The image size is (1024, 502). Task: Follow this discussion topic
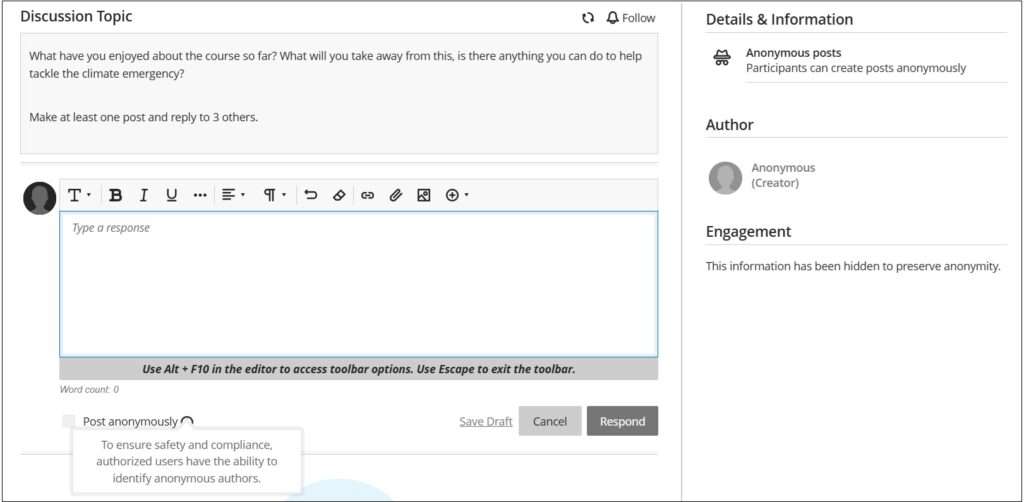631,18
